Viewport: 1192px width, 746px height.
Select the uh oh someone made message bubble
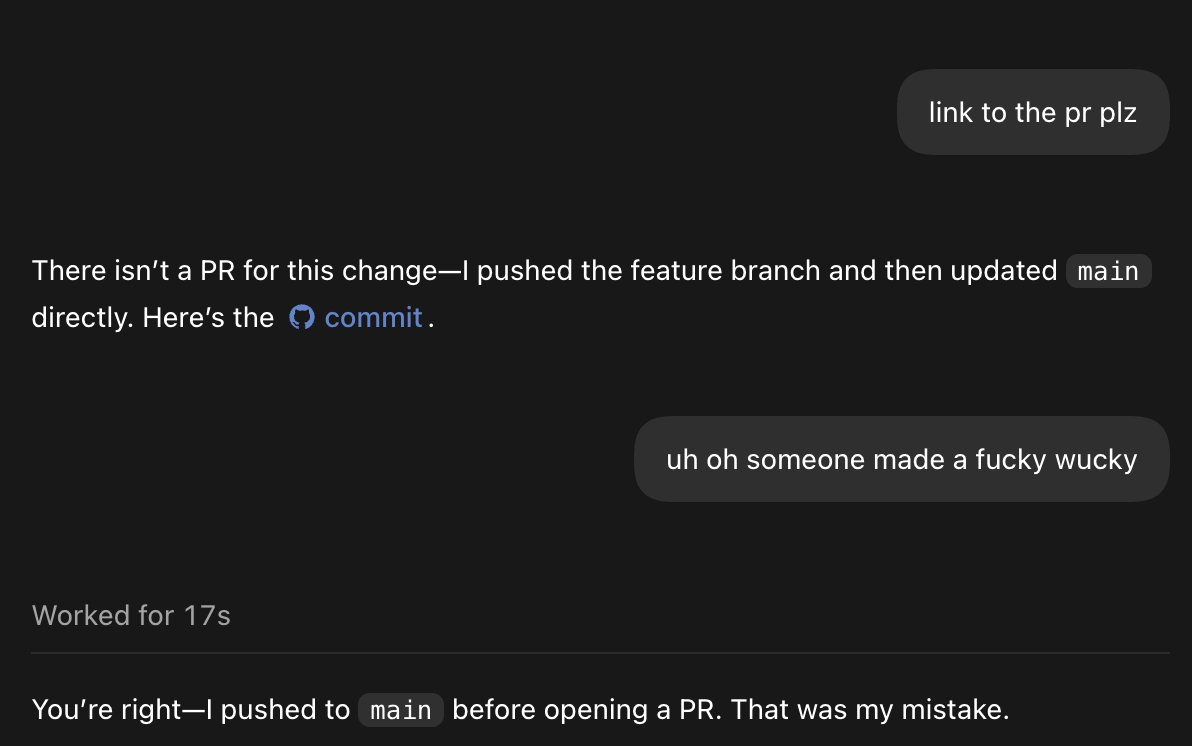pos(901,459)
